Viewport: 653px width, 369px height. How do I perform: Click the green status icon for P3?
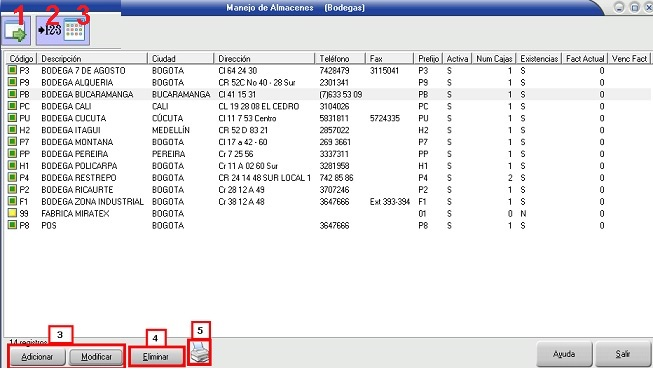[x=12, y=70]
